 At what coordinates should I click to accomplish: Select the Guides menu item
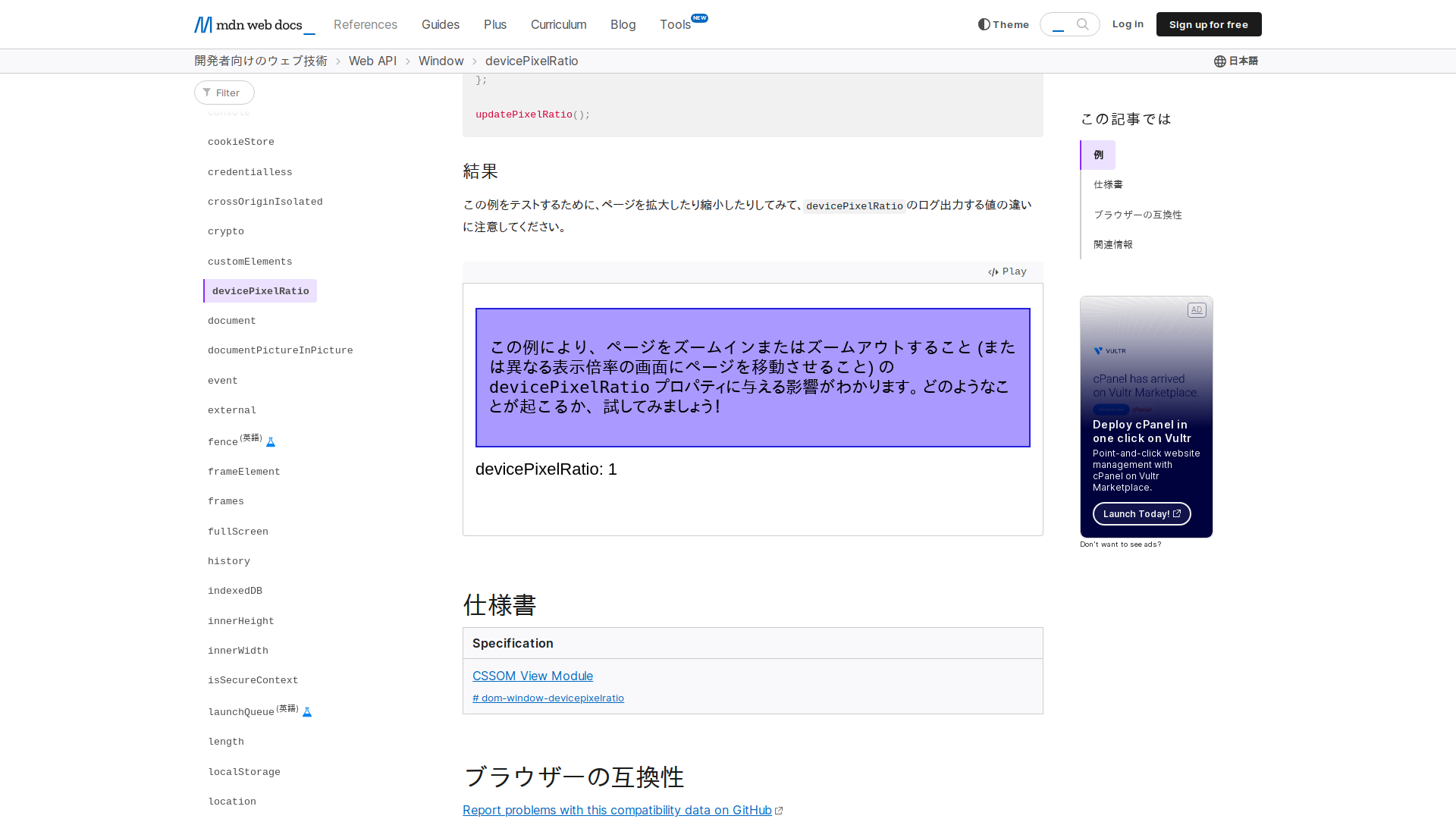440,24
